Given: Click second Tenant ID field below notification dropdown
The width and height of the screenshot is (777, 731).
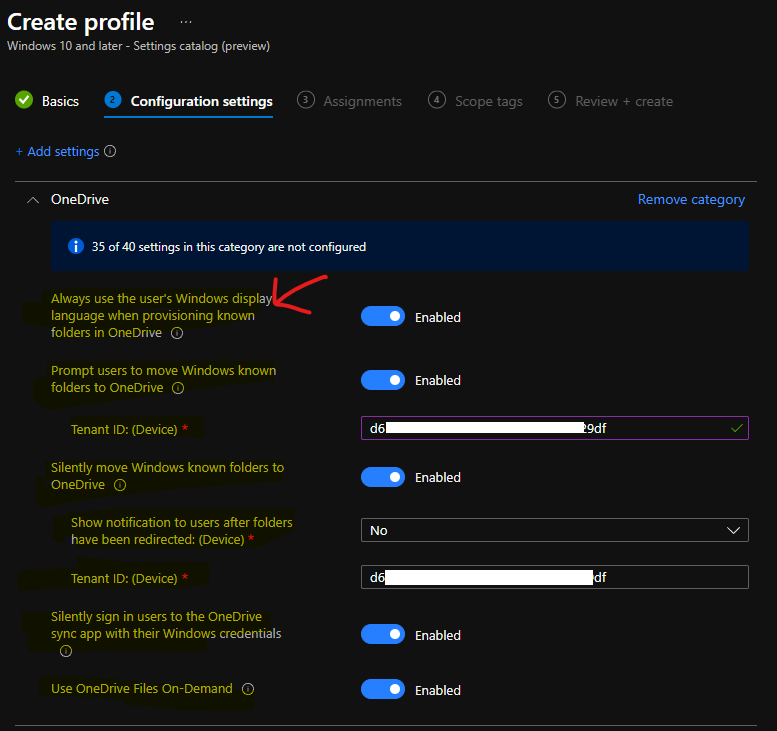Looking at the screenshot, I should click(x=555, y=577).
